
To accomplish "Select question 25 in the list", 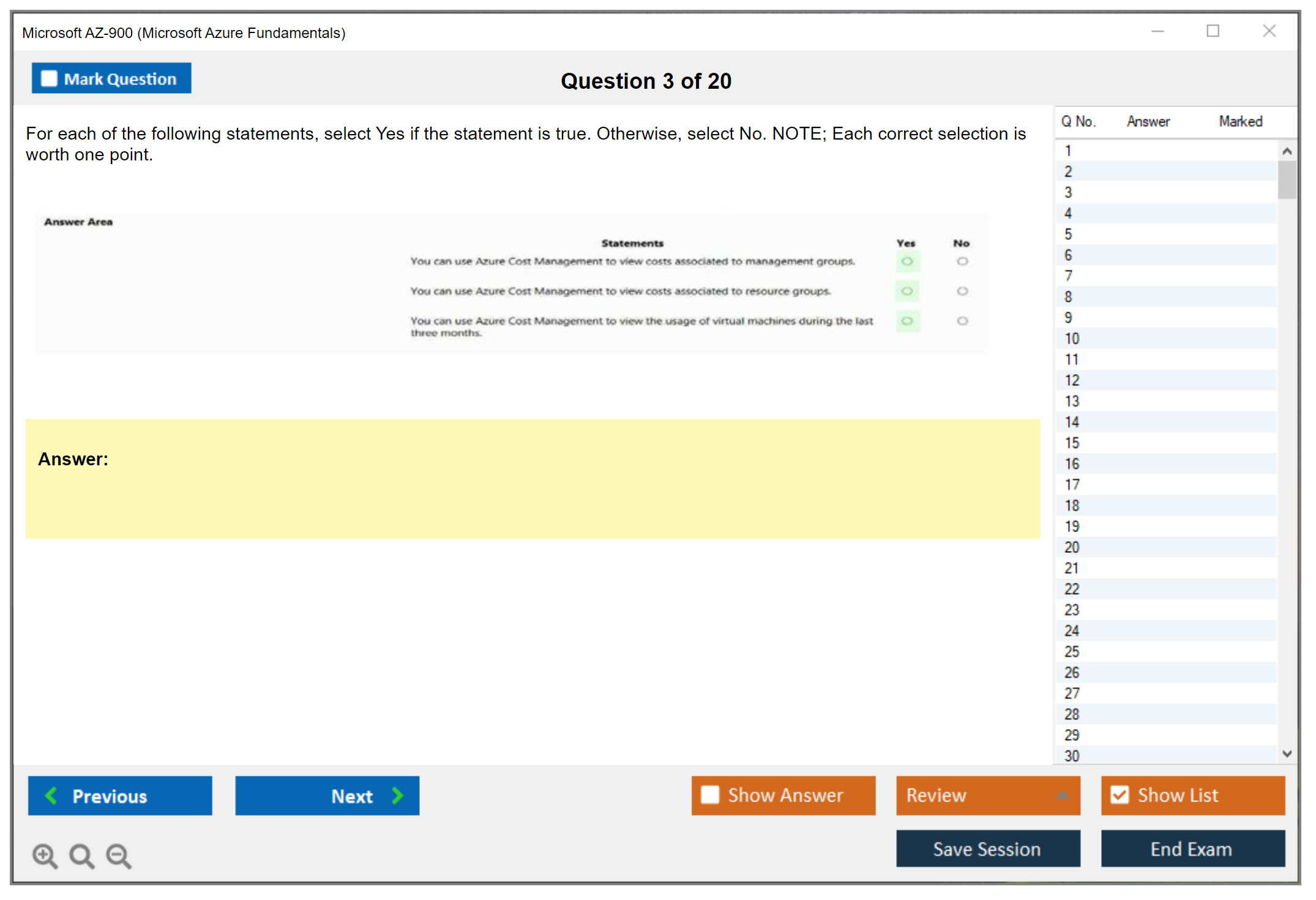I will pyautogui.click(x=1072, y=651).
